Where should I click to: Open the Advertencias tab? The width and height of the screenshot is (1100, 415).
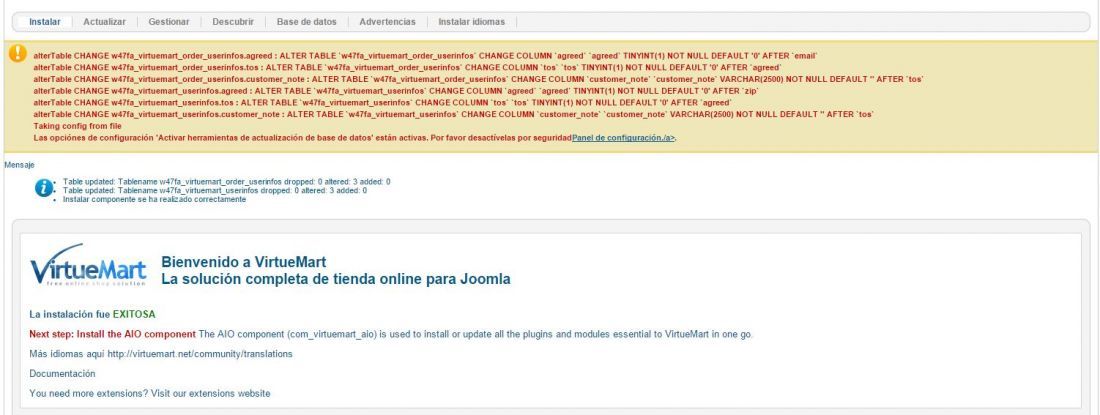(x=387, y=22)
